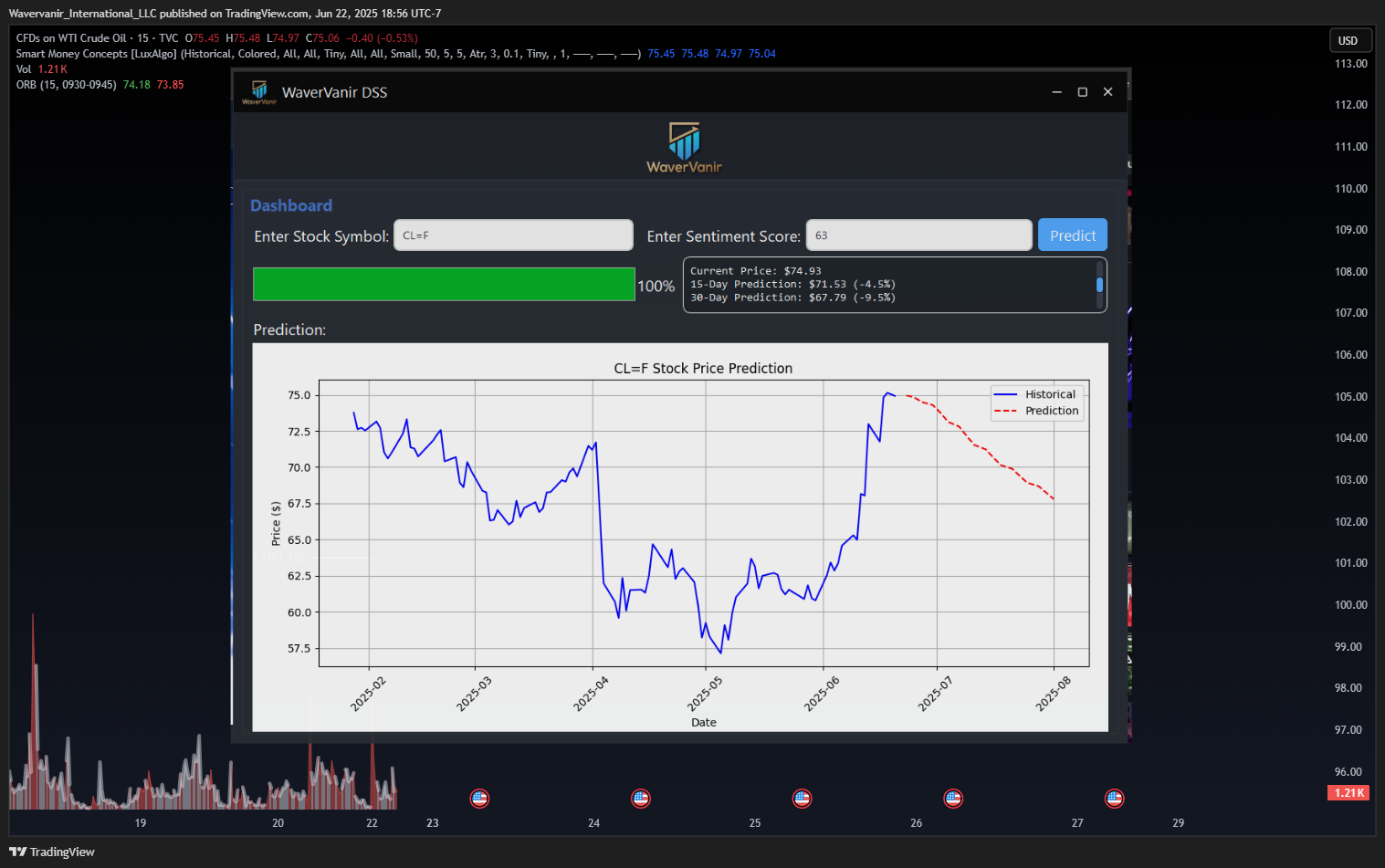Screen dimensions: 1385x868
Task: Click the date label 29 on time axis
Action: [1178, 823]
